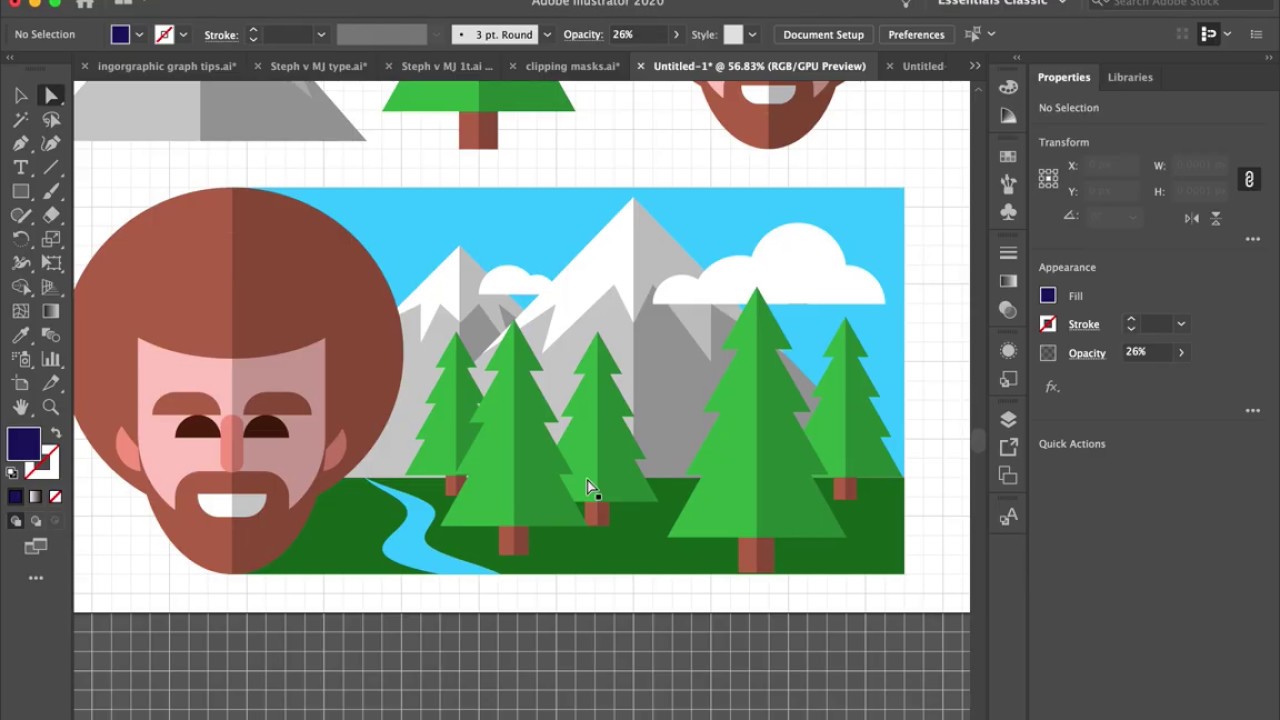1280x720 pixels.
Task: Select the Slice tool
Action: point(51,383)
